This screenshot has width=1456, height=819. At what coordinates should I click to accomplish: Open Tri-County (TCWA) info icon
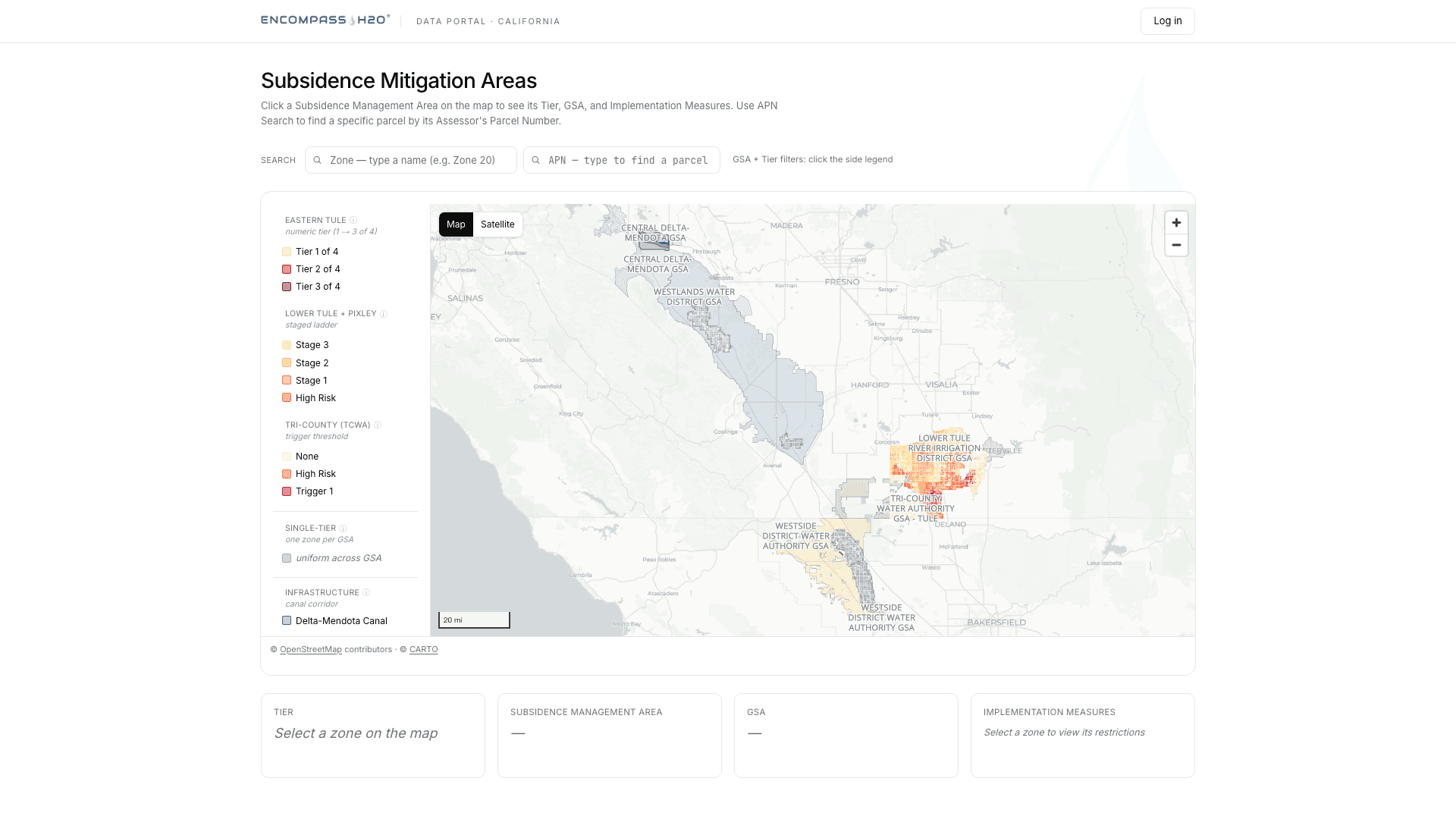coord(378,425)
